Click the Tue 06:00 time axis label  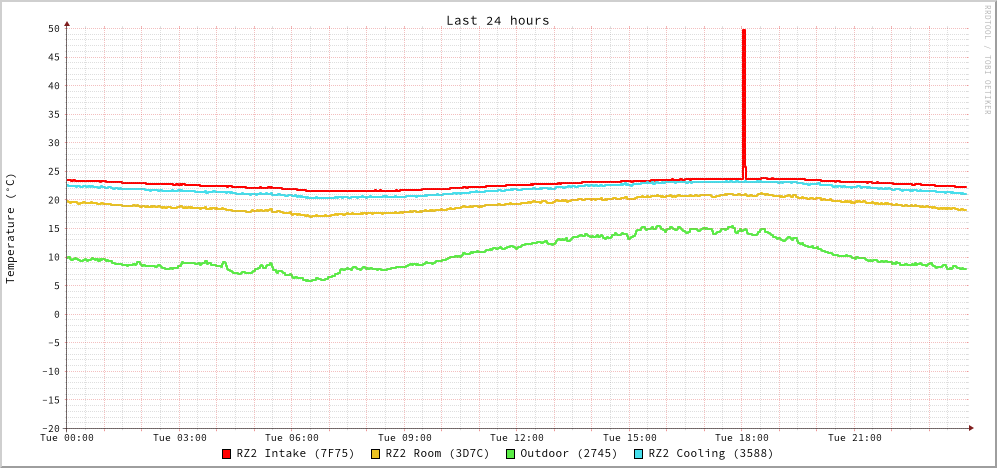point(292,438)
